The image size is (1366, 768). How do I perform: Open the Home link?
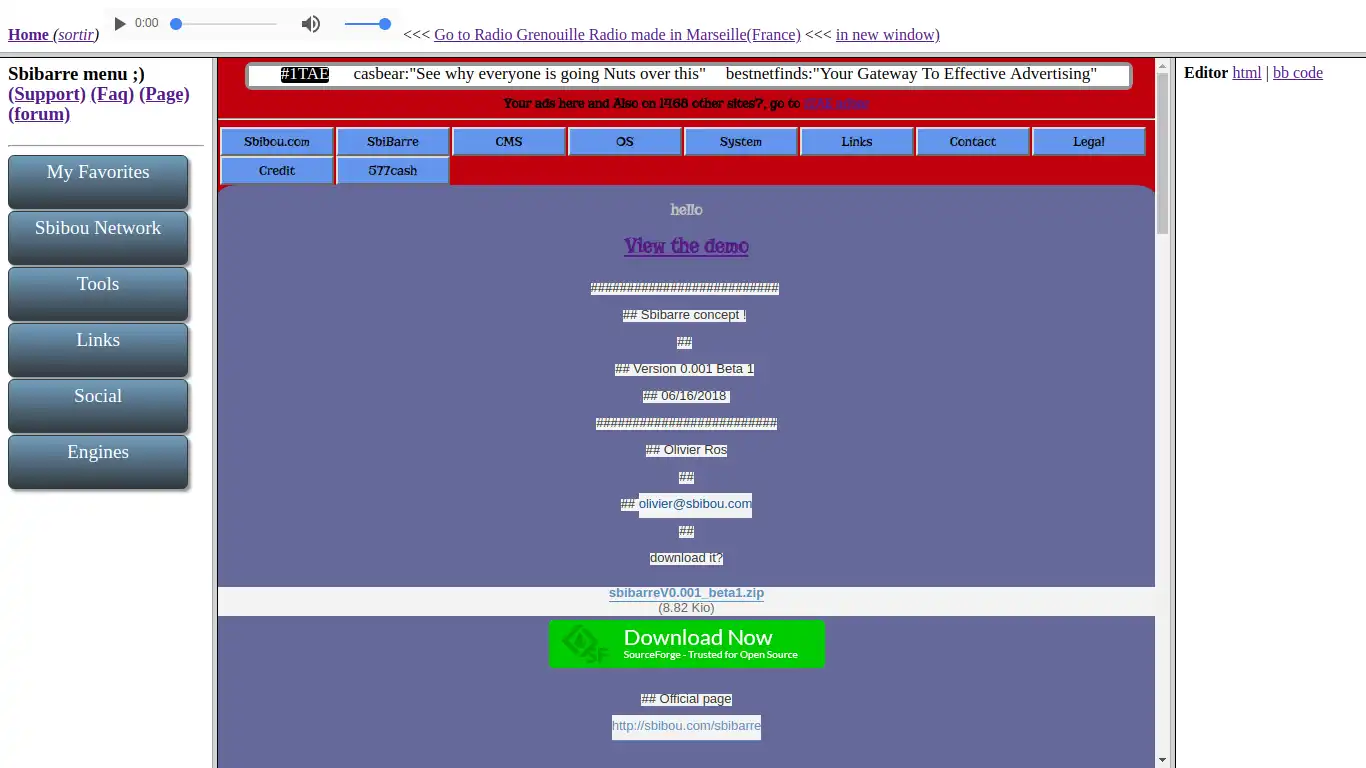click(28, 35)
